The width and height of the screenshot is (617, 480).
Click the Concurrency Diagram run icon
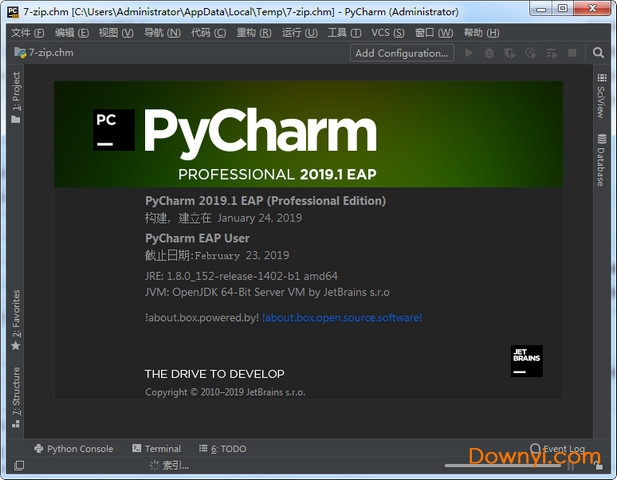(x=552, y=53)
